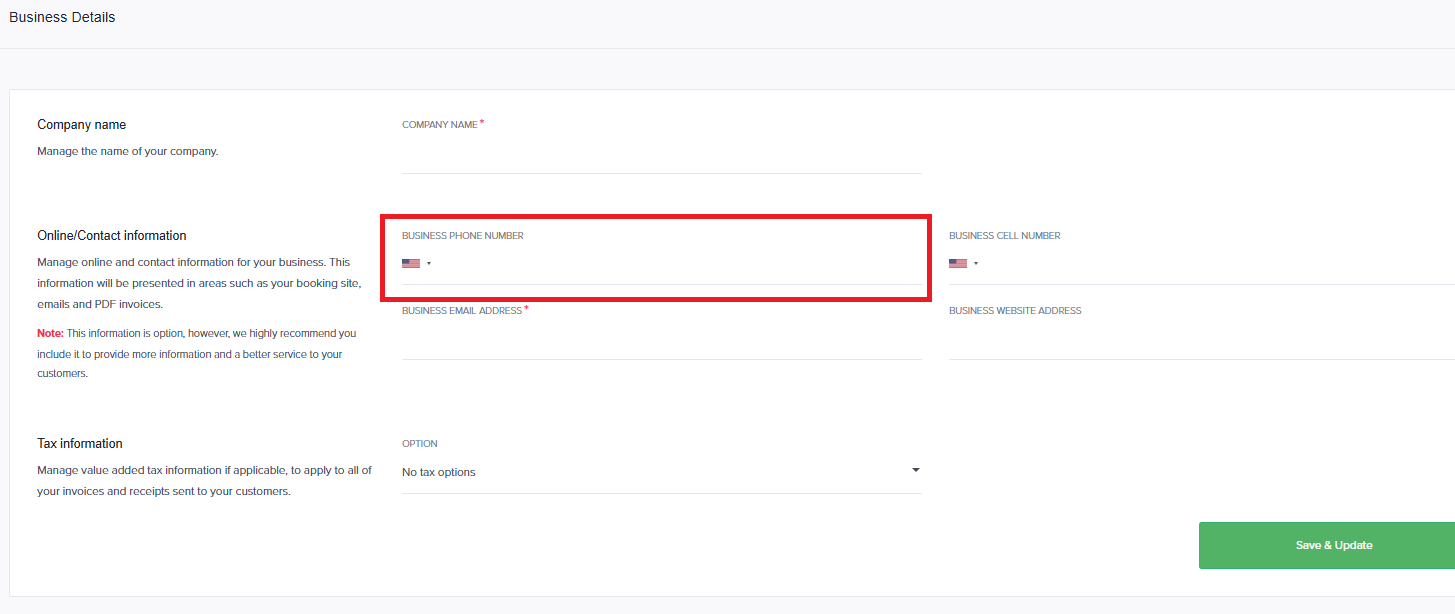Focus the Business Website Address field
The width and height of the screenshot is (1455, 614).
(1200, 342)
